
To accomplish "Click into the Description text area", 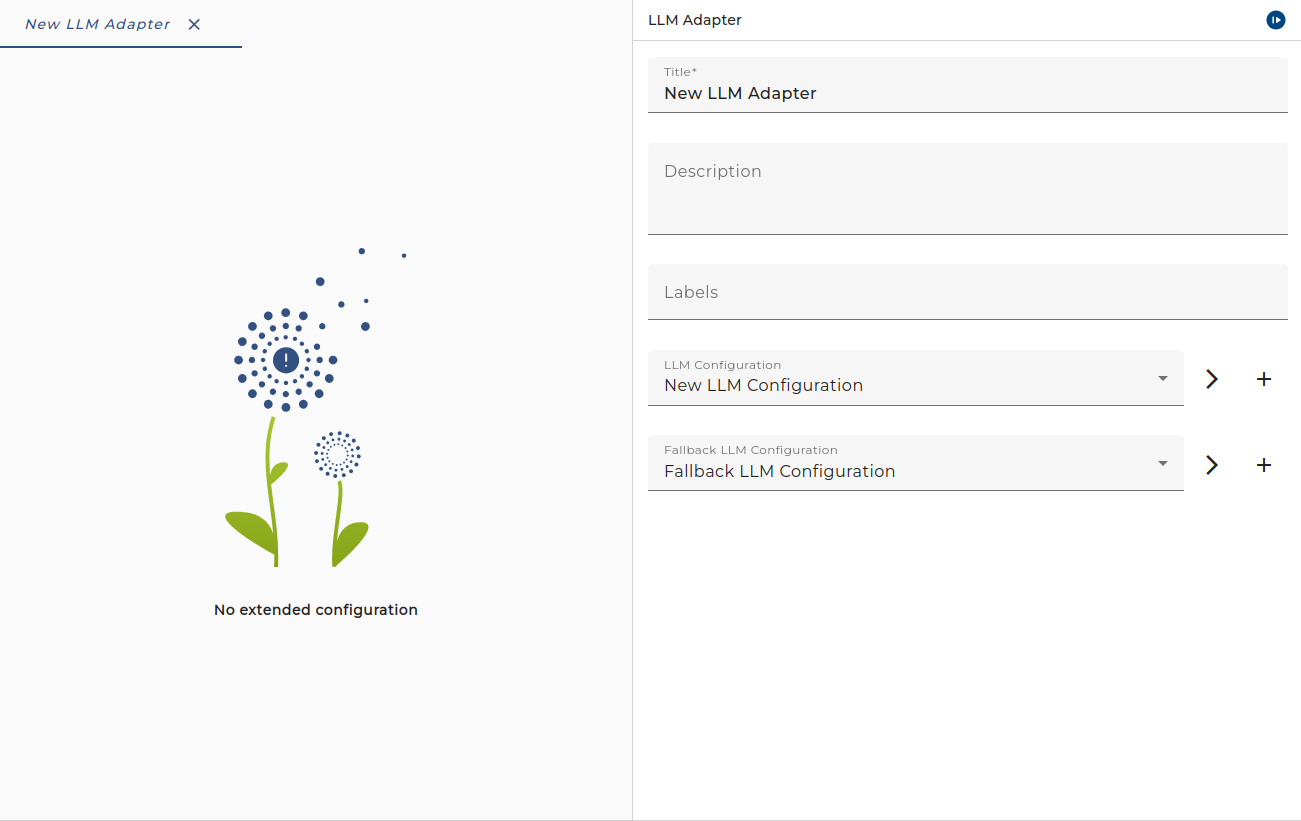I will (x=968, y=189).
